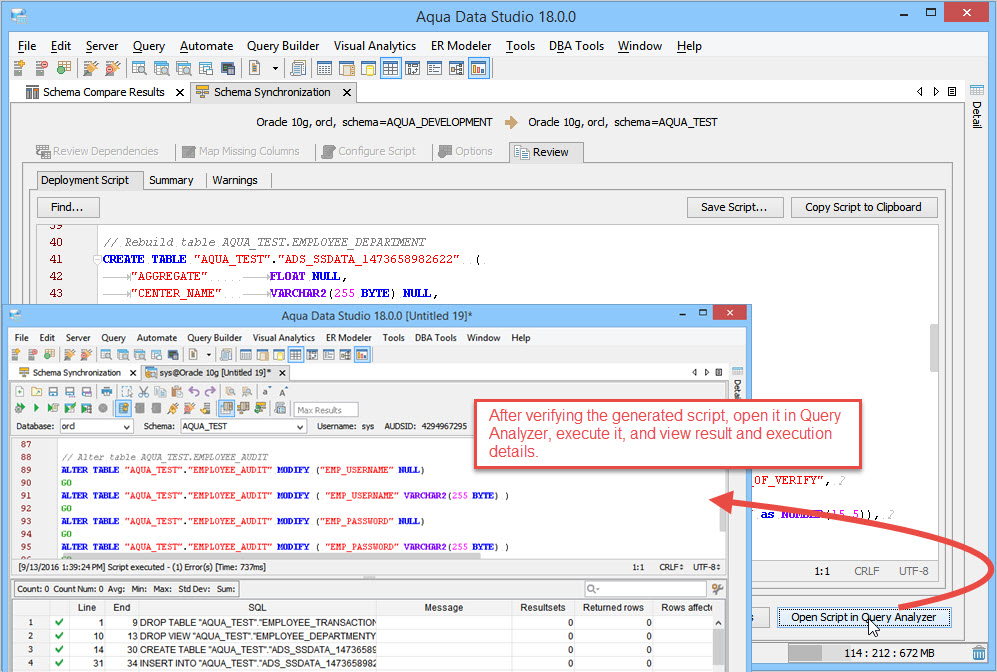
Task: Click scroll tabs right arrow in main window
Action: tap(936, 92)
